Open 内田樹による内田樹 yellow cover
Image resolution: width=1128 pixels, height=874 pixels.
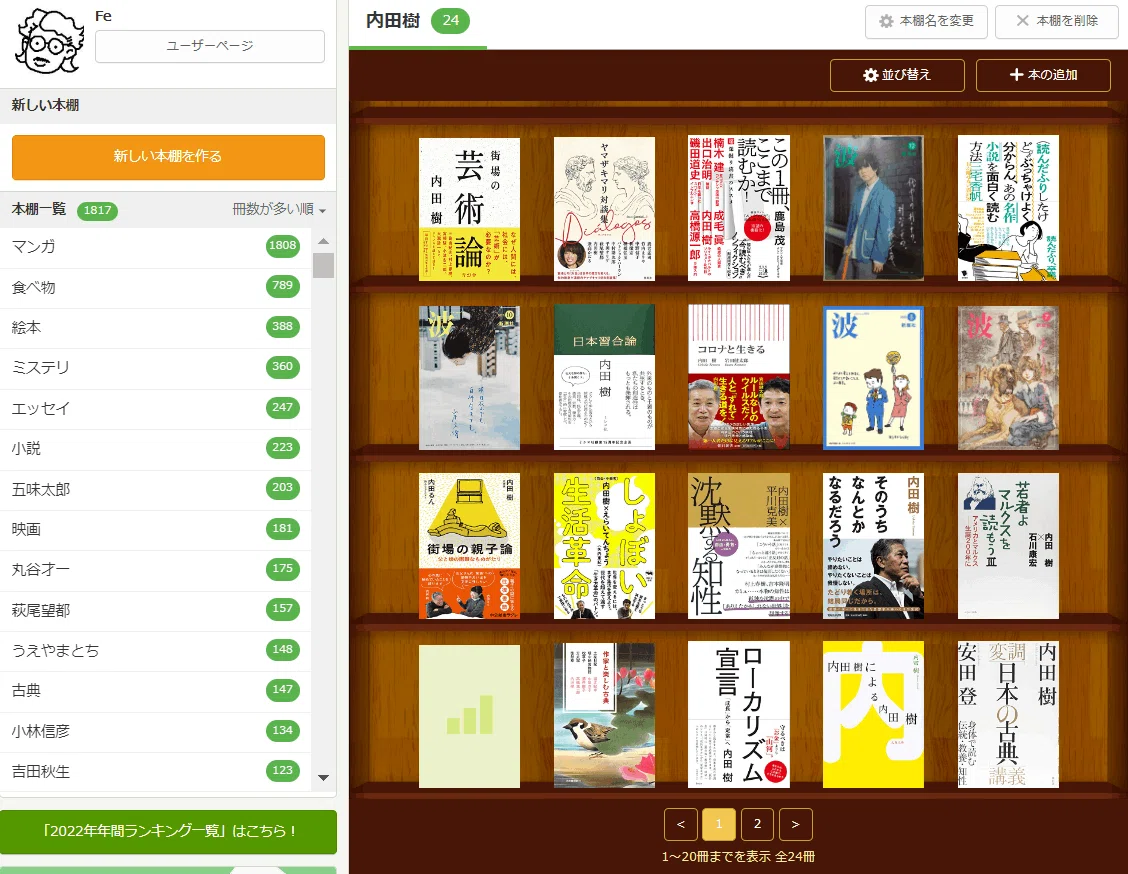pyautogui.click(x=873, y=715)
